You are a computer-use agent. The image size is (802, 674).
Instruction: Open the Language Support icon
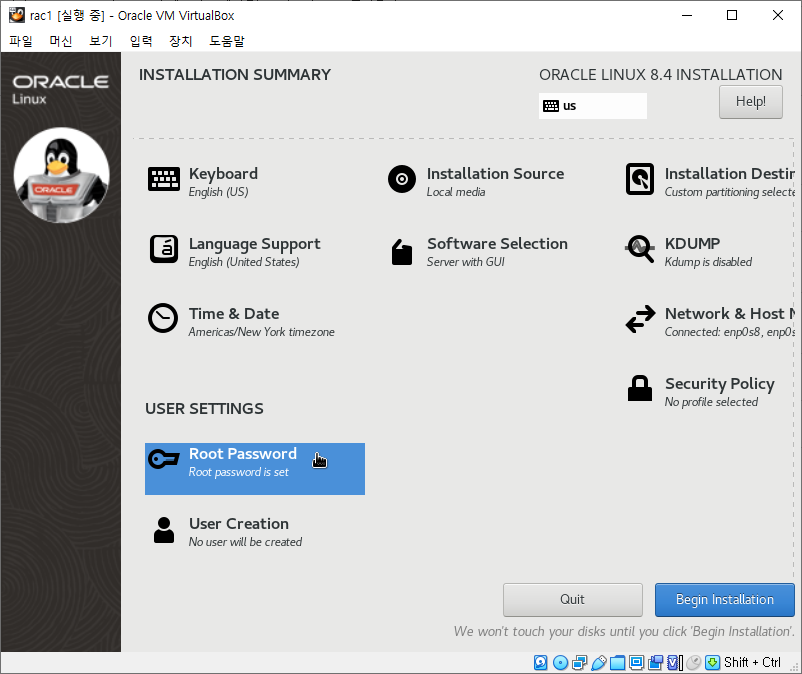tap(164, 249)
